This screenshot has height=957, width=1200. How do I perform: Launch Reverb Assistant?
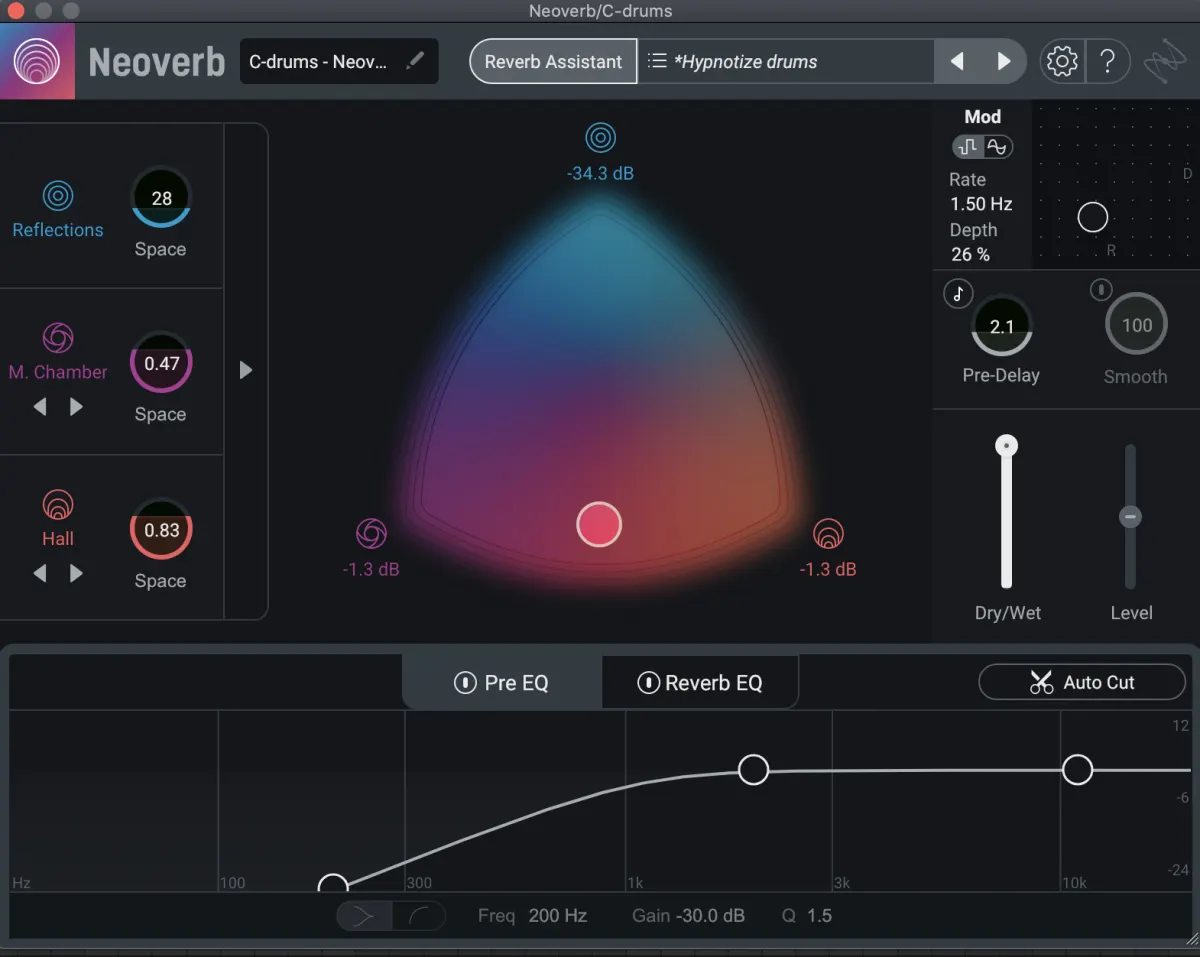coord(553,62)
